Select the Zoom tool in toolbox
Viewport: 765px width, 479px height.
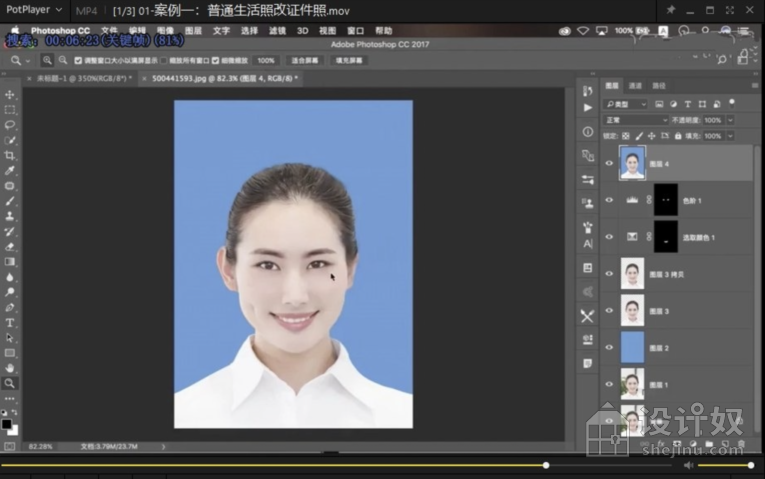click(9, 383)
